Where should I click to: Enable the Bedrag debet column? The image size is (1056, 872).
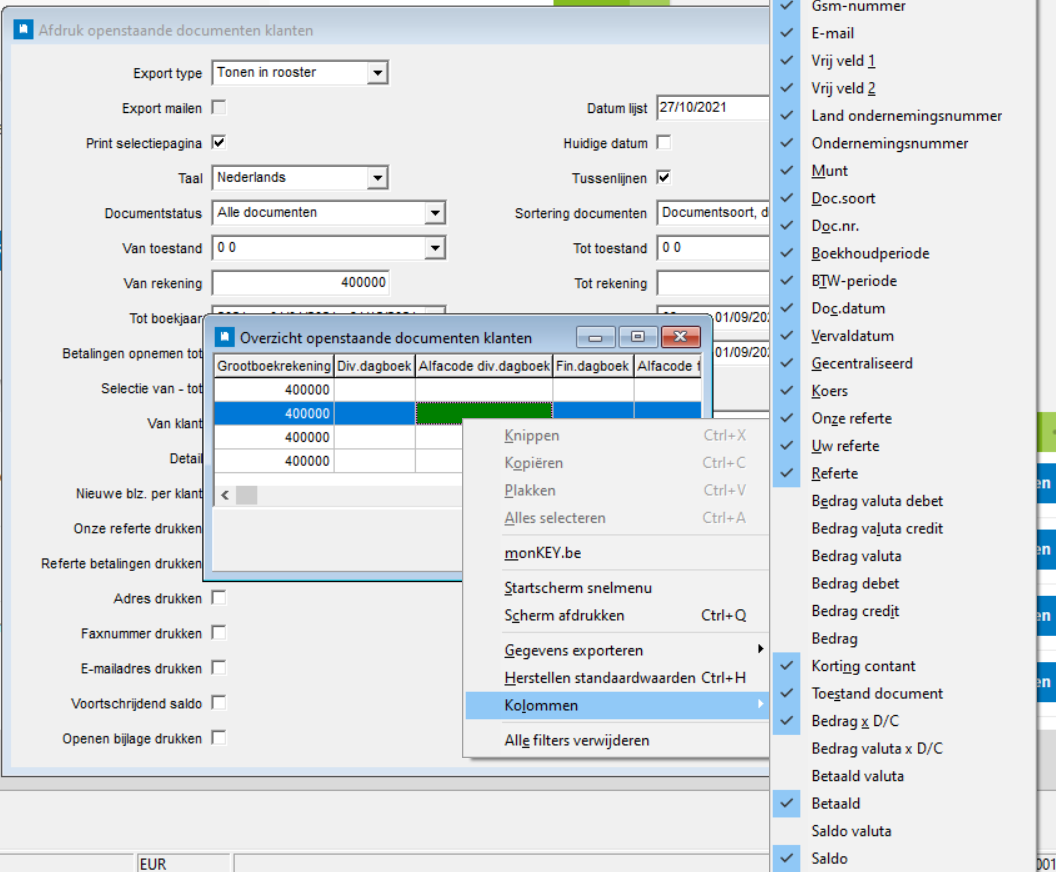pos(855,583)
